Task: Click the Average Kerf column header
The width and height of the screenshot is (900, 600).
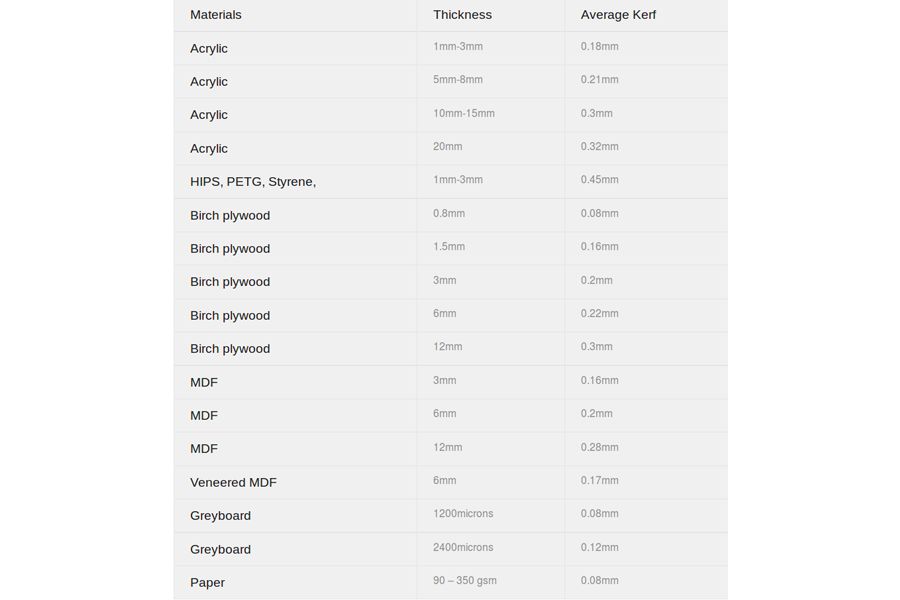Action: pos(618,15)
